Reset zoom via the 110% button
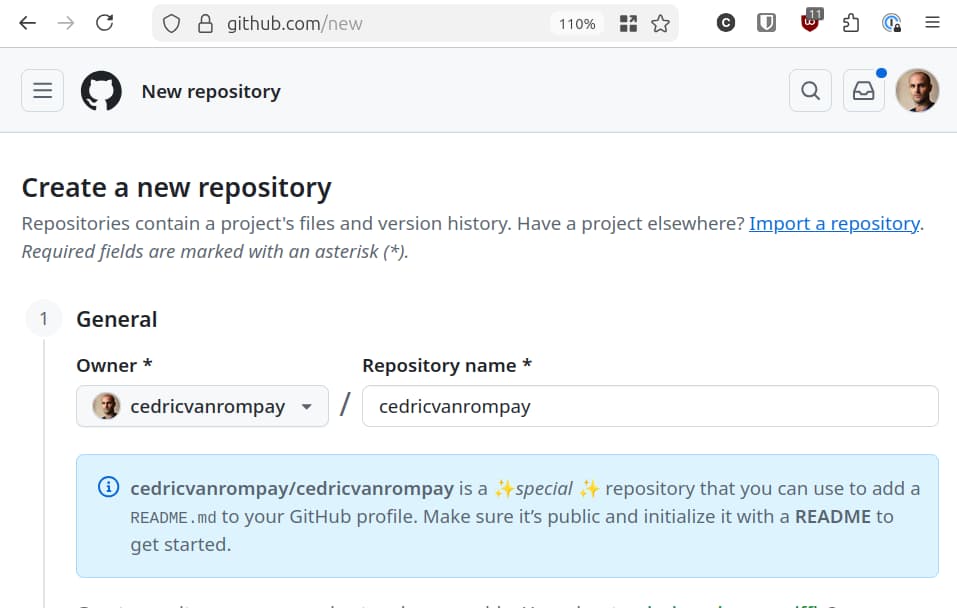The width and height of the screenshot is (957, 608). pos(577,24)
